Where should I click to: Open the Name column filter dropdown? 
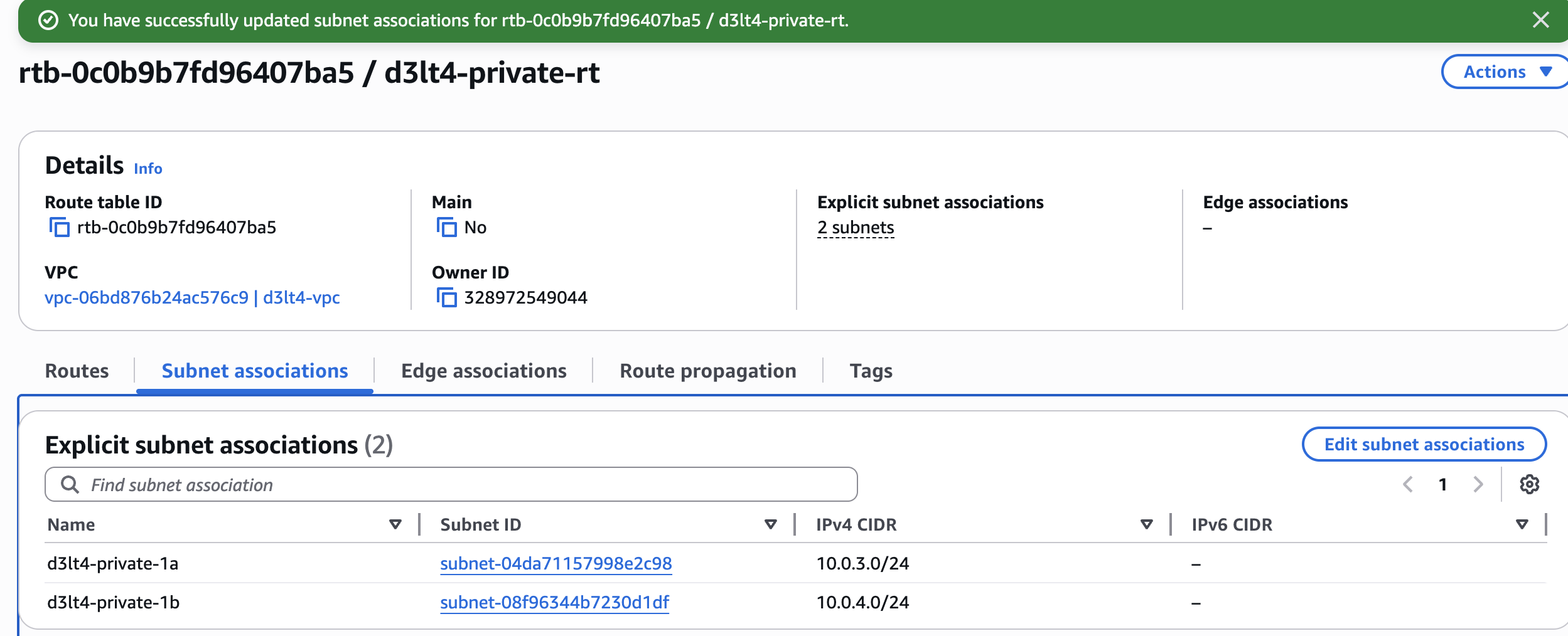394,524
